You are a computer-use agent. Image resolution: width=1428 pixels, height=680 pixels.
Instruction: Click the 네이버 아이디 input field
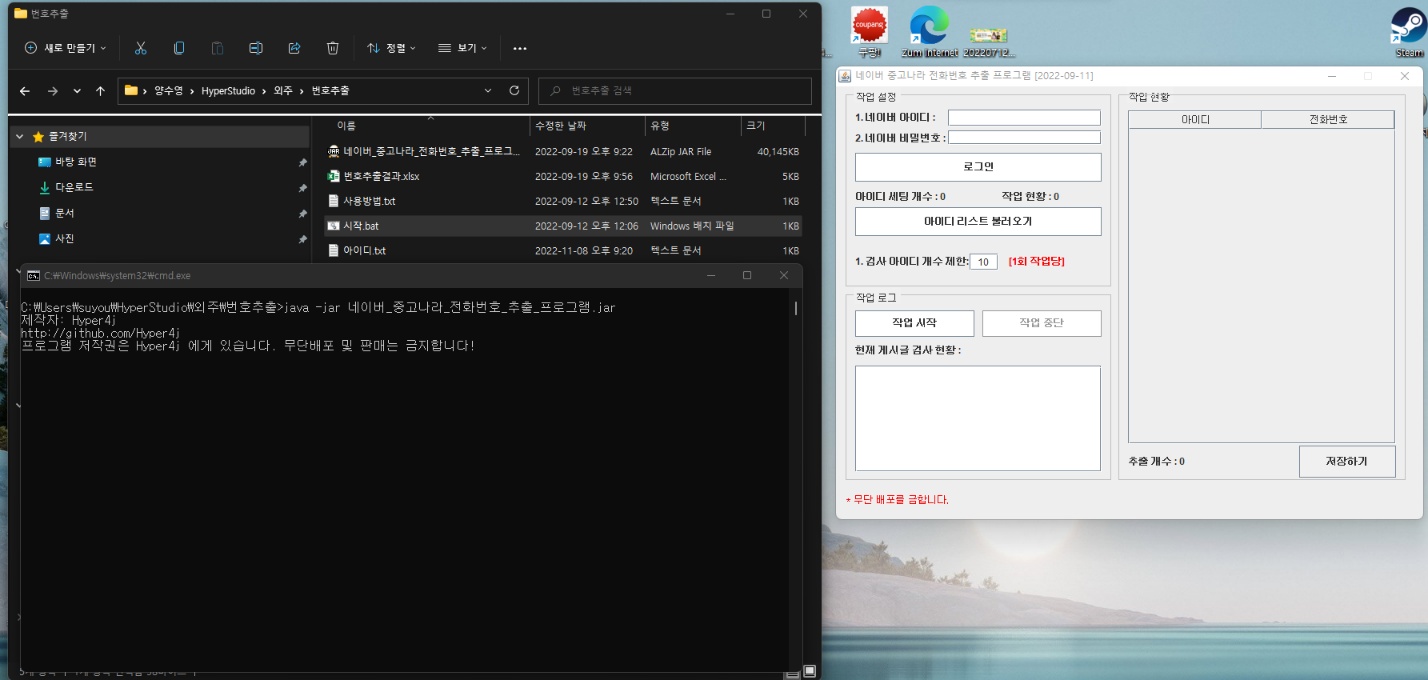point(1024,118)
